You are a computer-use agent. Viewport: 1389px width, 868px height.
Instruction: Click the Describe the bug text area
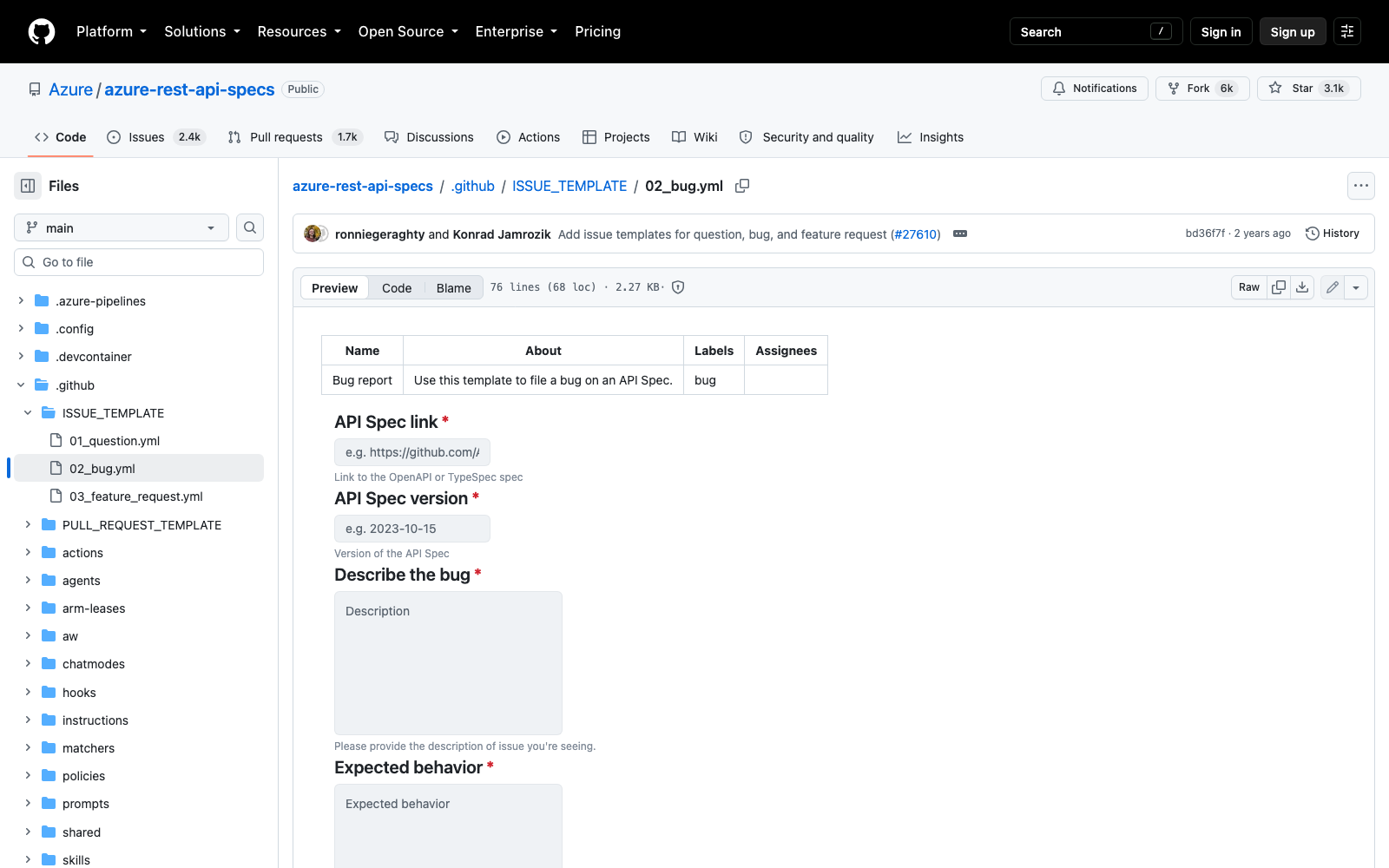pyautogui.click(x=448, y=663)
